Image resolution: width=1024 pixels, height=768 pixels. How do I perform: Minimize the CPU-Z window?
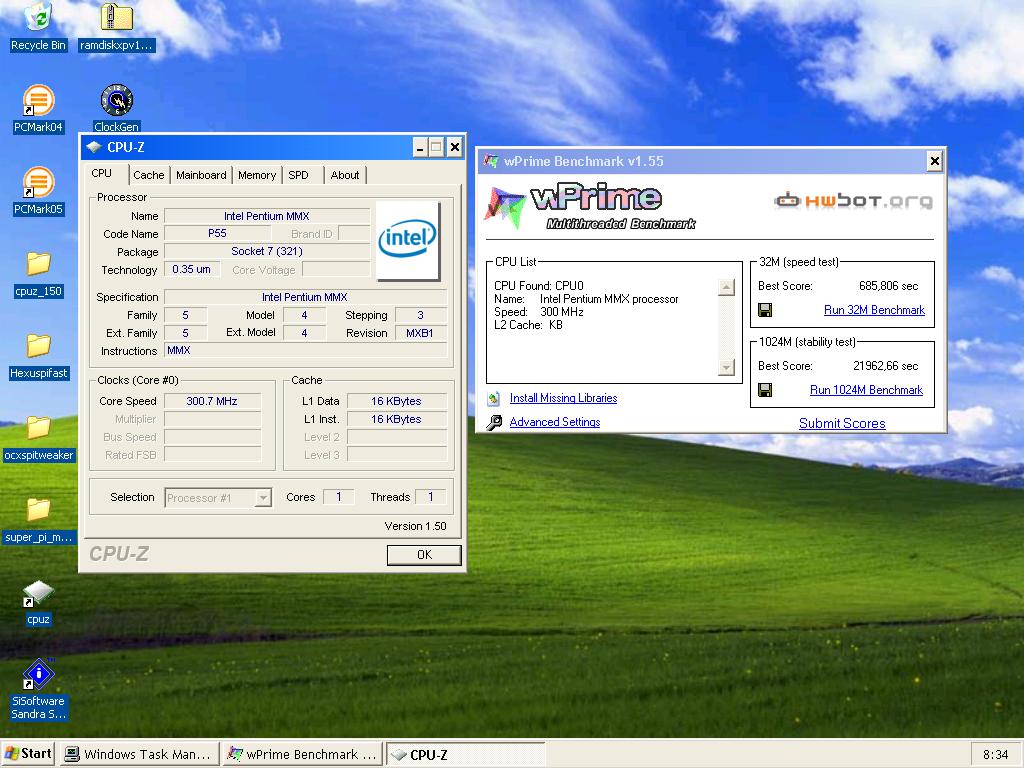click(x=420, y=148)
